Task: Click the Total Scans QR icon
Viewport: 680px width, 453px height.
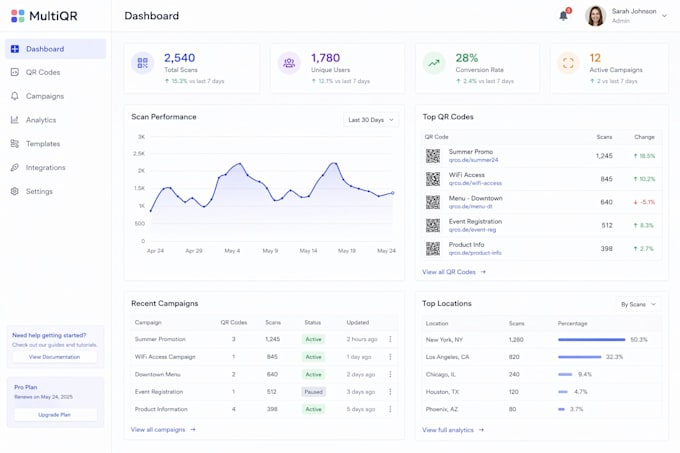Action: 143,63
